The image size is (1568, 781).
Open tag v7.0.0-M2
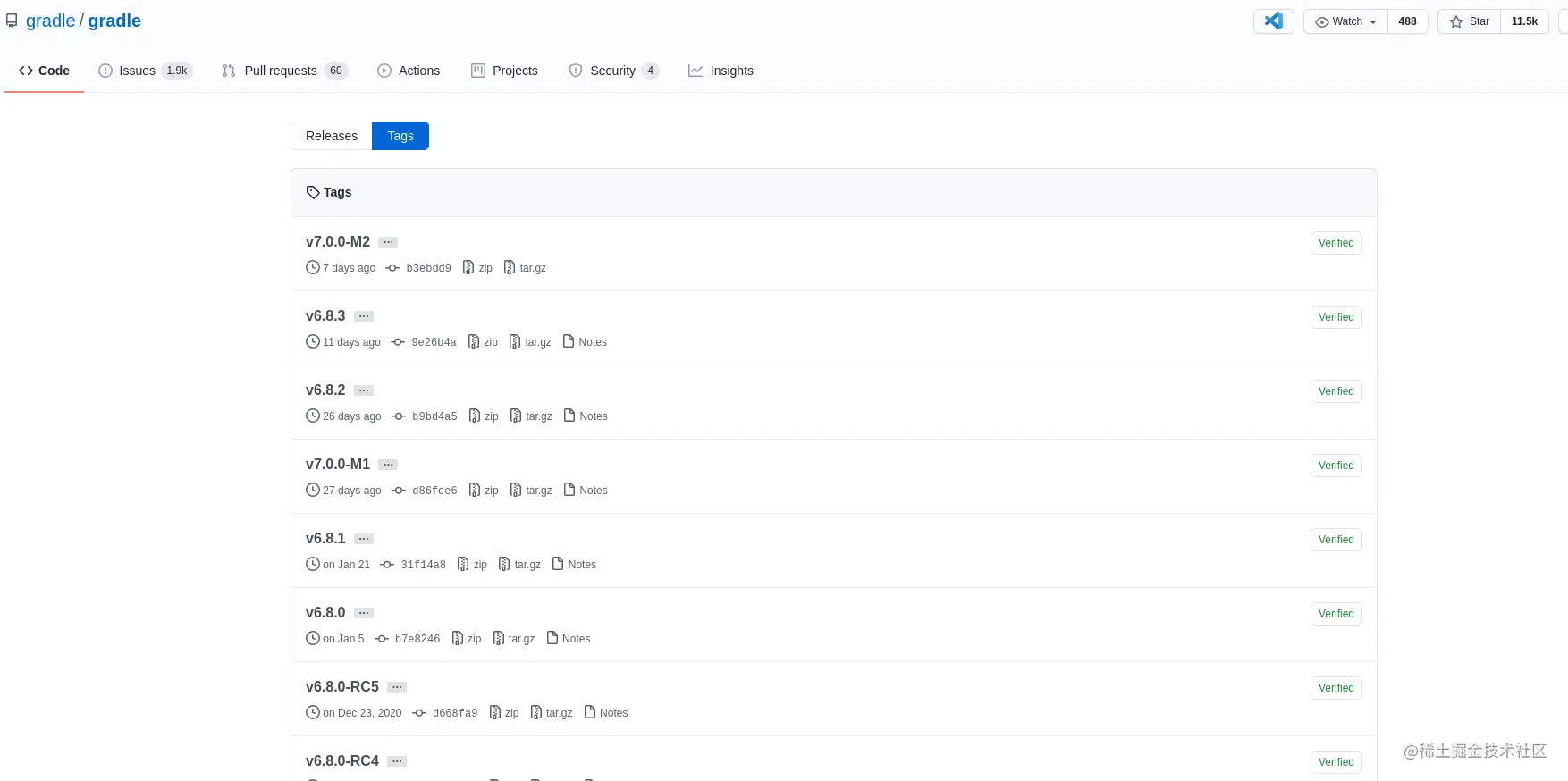point(338,241)
